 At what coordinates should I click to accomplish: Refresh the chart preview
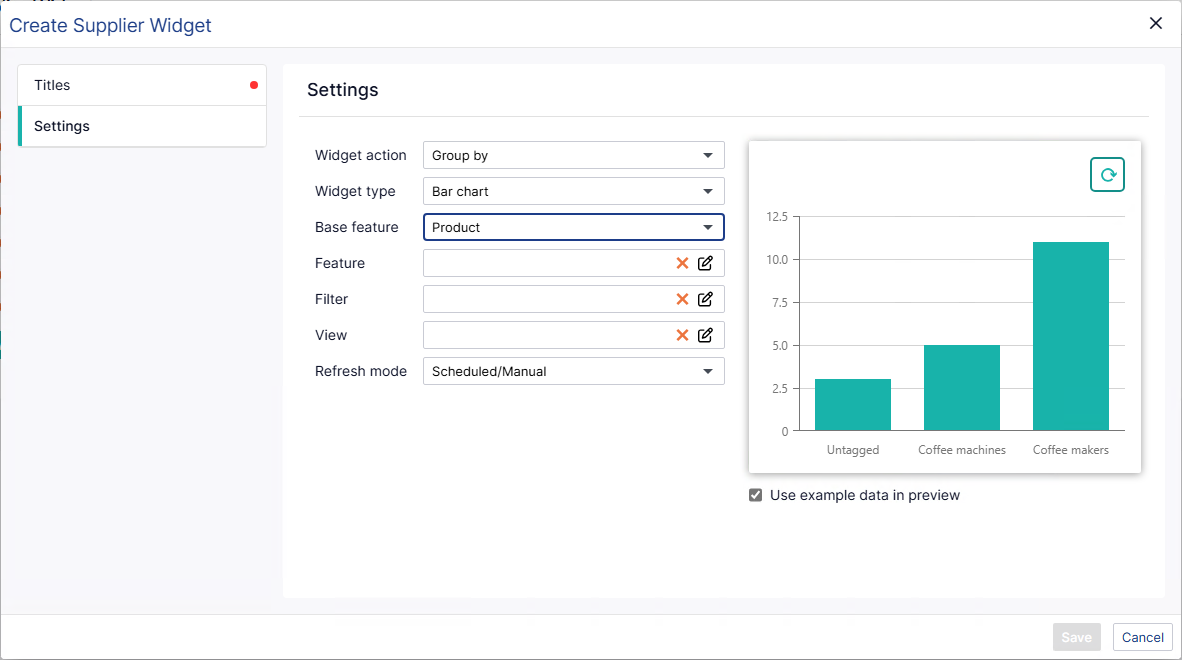click(x=1107, y=175)
